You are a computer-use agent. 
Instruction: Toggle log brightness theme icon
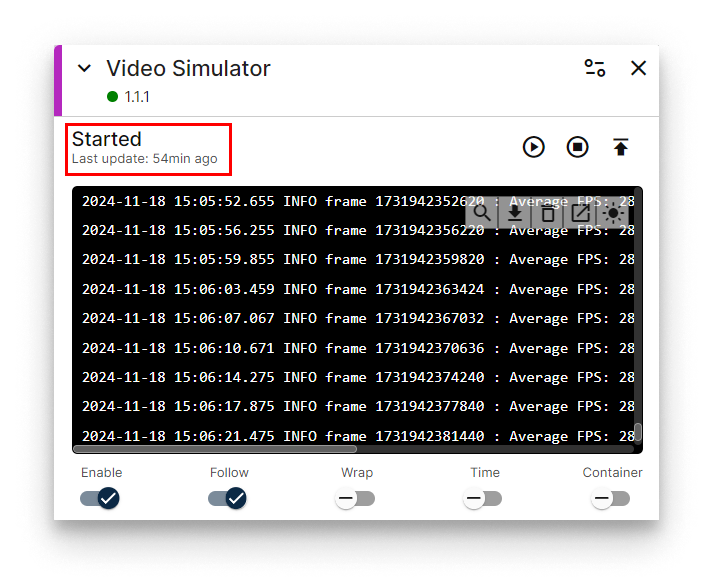[613, 213]
